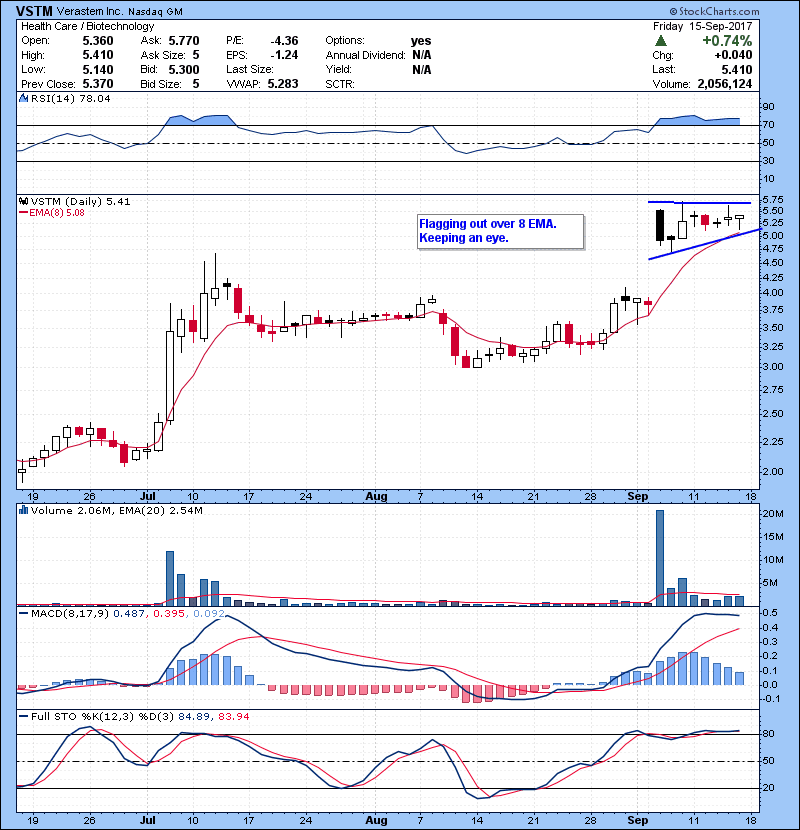The height and width of the screenshot is (830, 800).
Task: Click the green up-triangle change indicator
Action: 660,41
